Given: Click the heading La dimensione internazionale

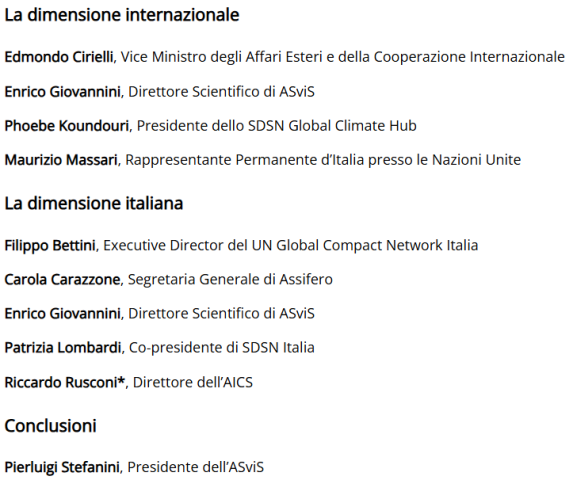Looking at the screenshot, I should [x=122, y=15].
